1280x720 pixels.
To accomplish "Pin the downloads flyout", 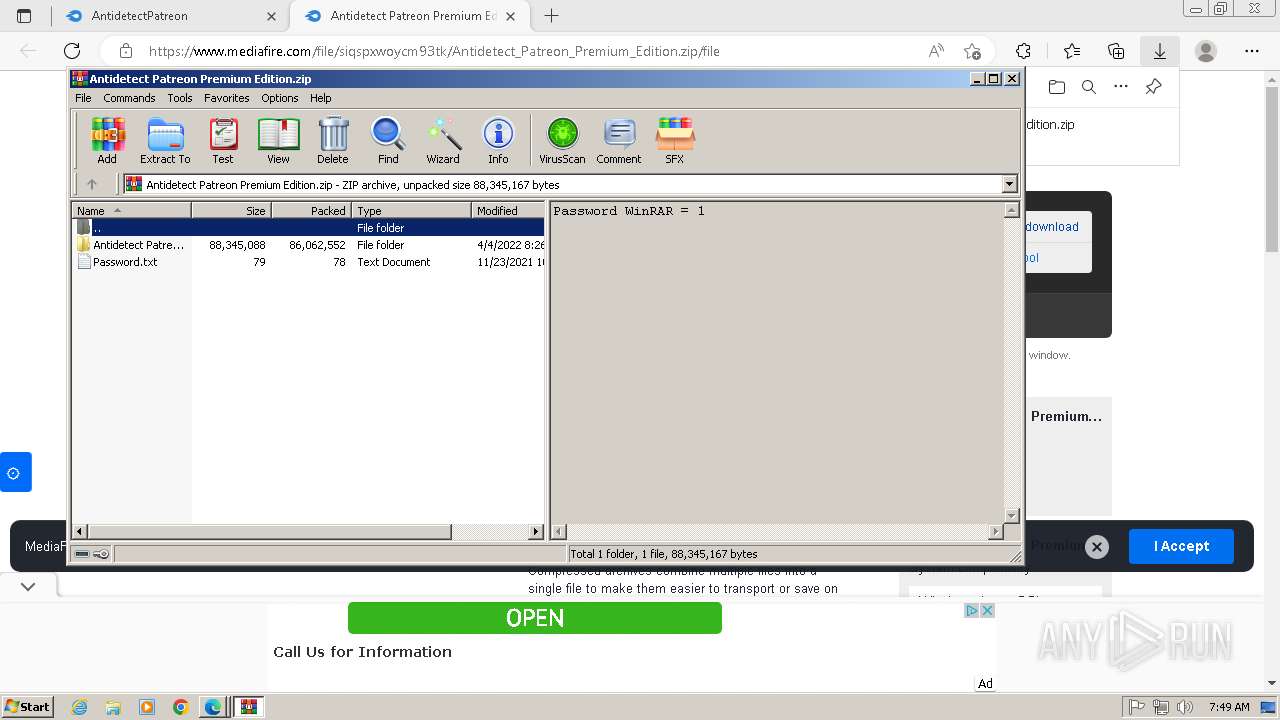I will click(1153, 87).
